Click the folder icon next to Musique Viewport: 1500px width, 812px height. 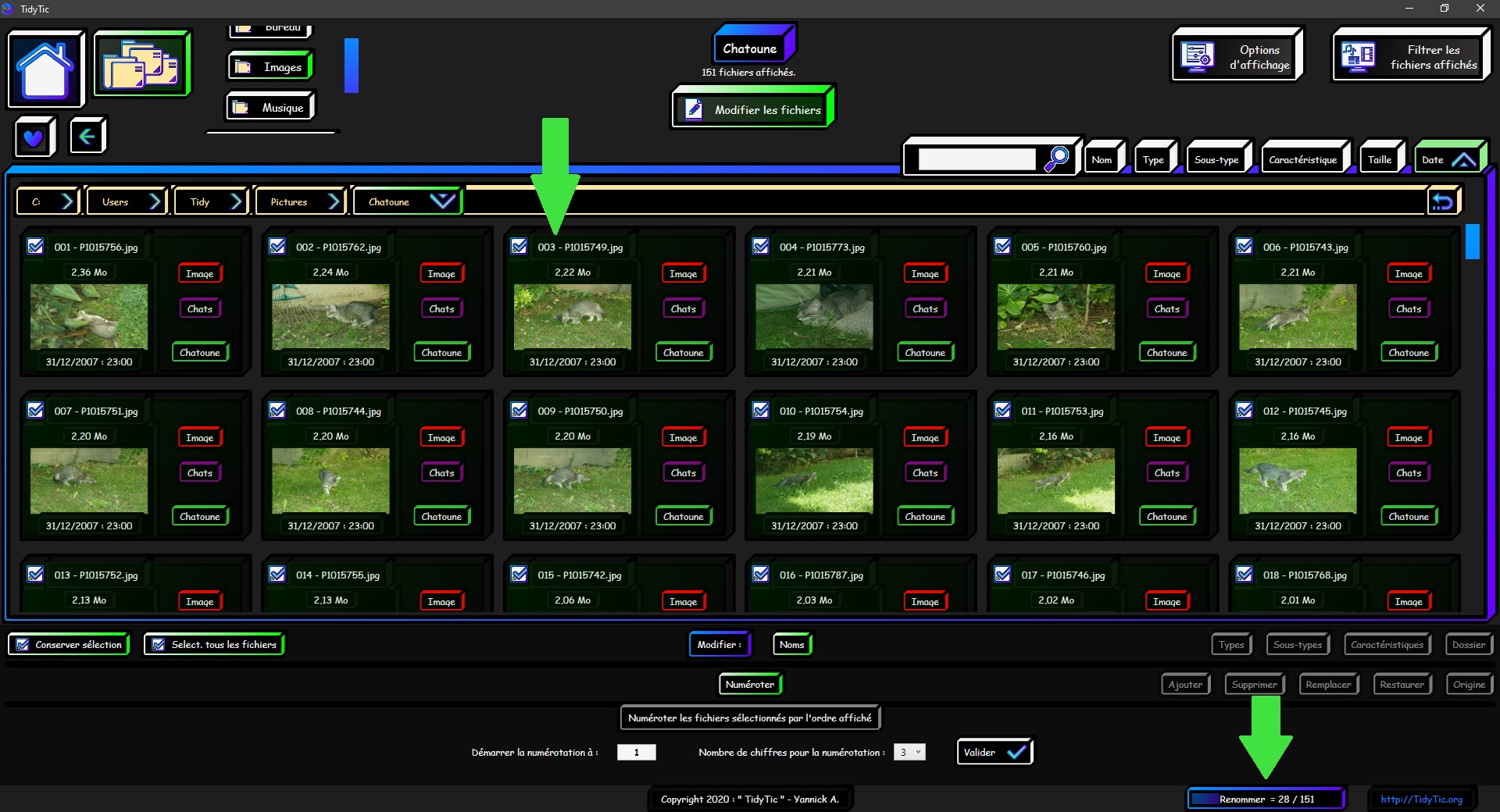point(241,108)
